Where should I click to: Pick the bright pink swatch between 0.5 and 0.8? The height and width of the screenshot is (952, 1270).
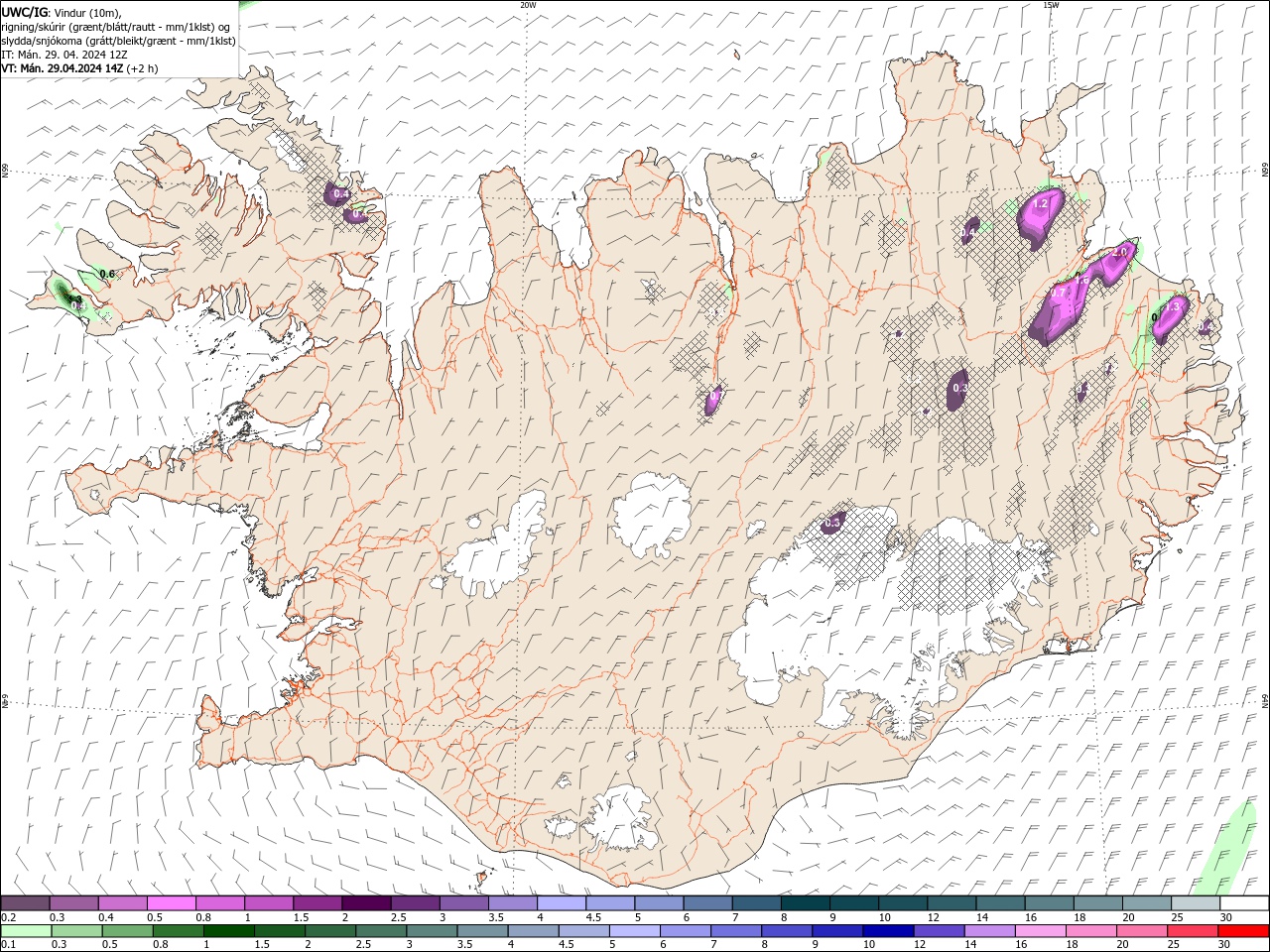[x=172, y=903]
